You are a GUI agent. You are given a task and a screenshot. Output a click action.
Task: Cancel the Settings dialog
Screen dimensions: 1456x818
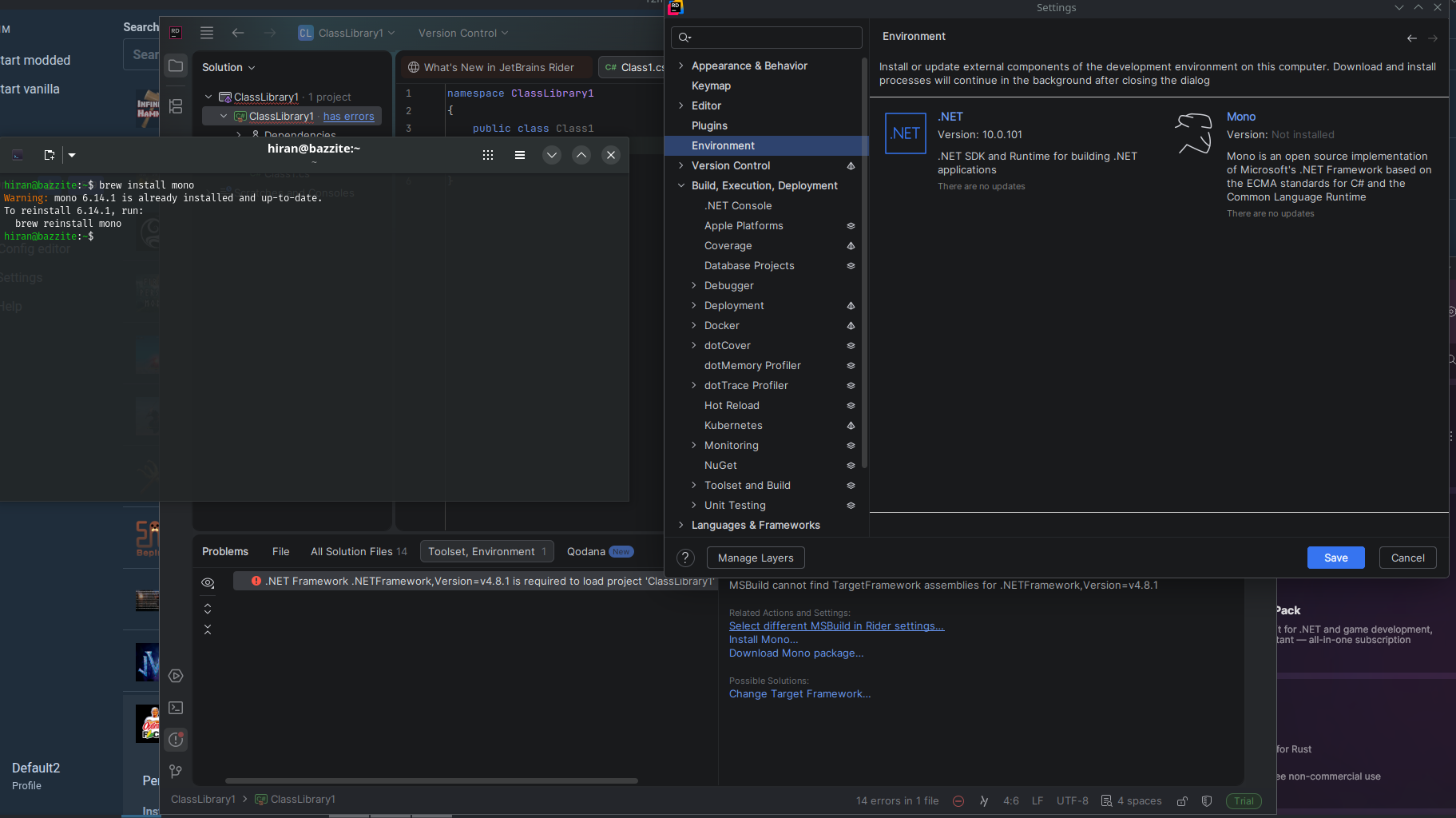pyautogui.click(x=1408, y=558)
